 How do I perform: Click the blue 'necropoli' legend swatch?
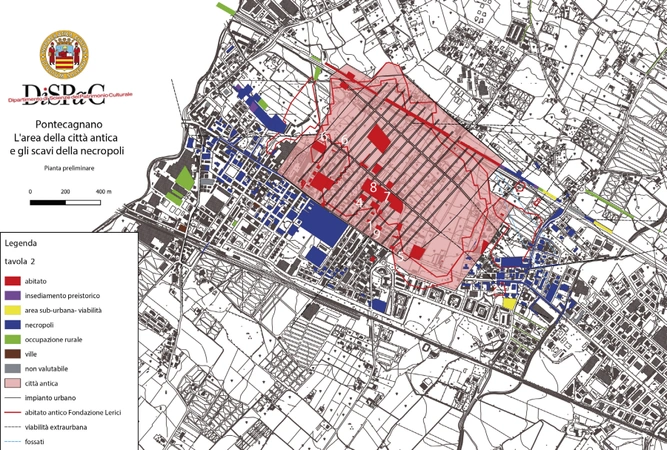(x=12, y=327)
